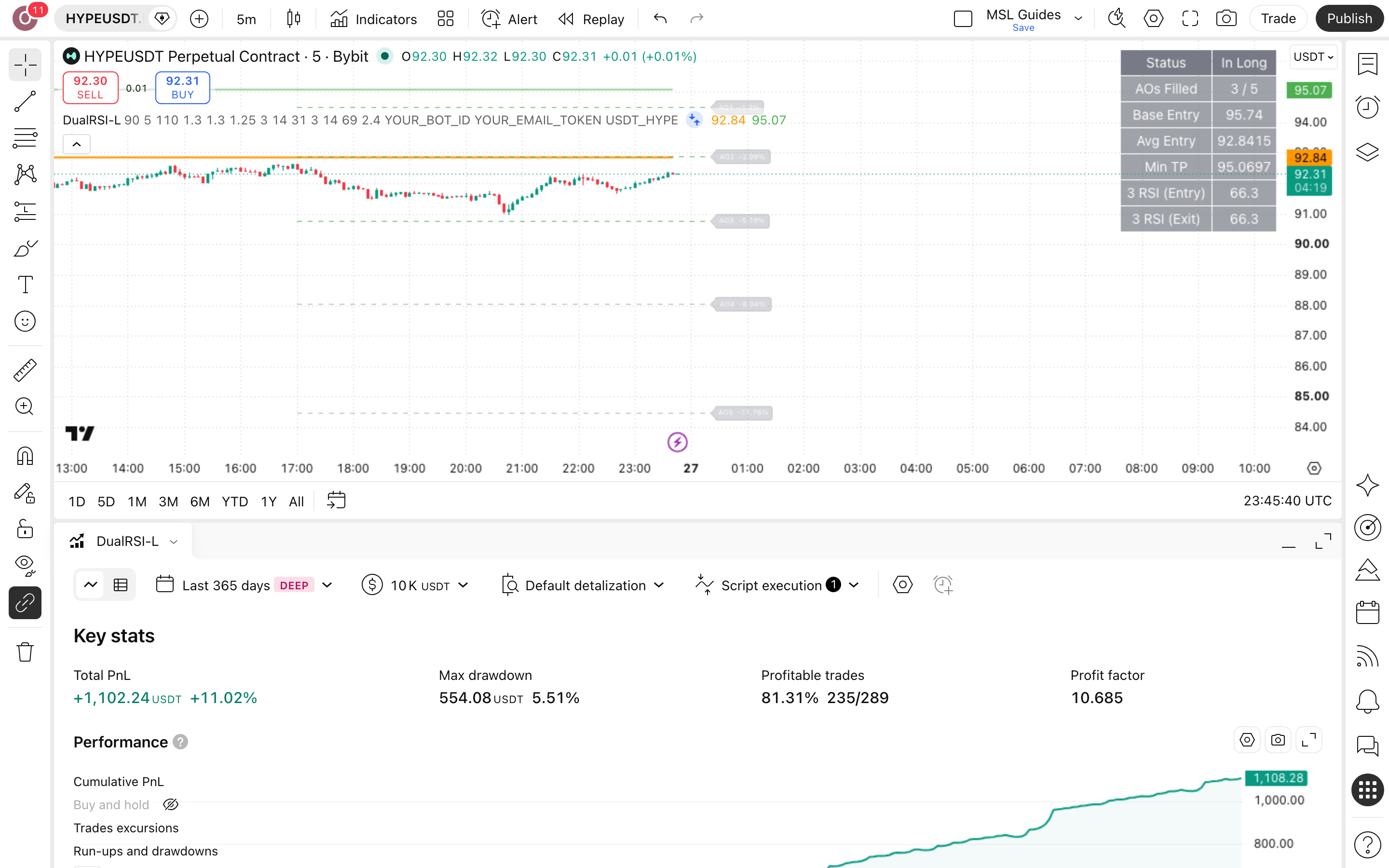Create a new Alert
This screenshot has height=868, width=1389.
click(509, 19)
